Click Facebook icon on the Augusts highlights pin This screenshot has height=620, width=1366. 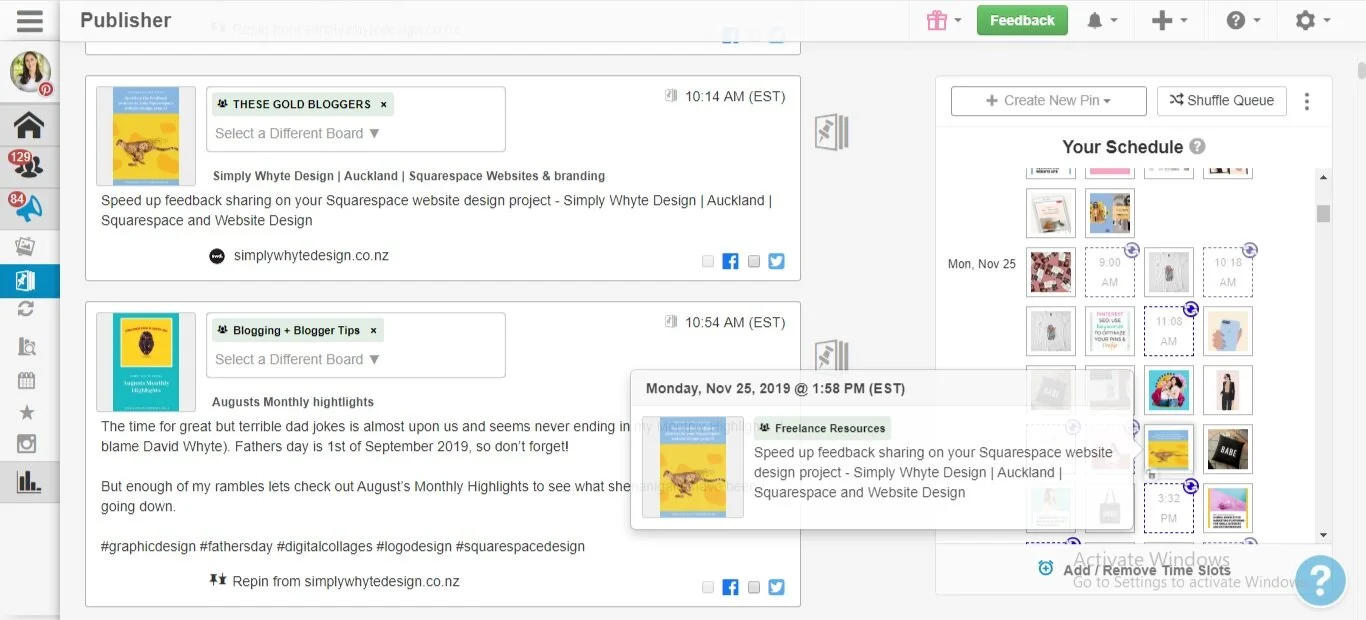(x=730, y=587)
